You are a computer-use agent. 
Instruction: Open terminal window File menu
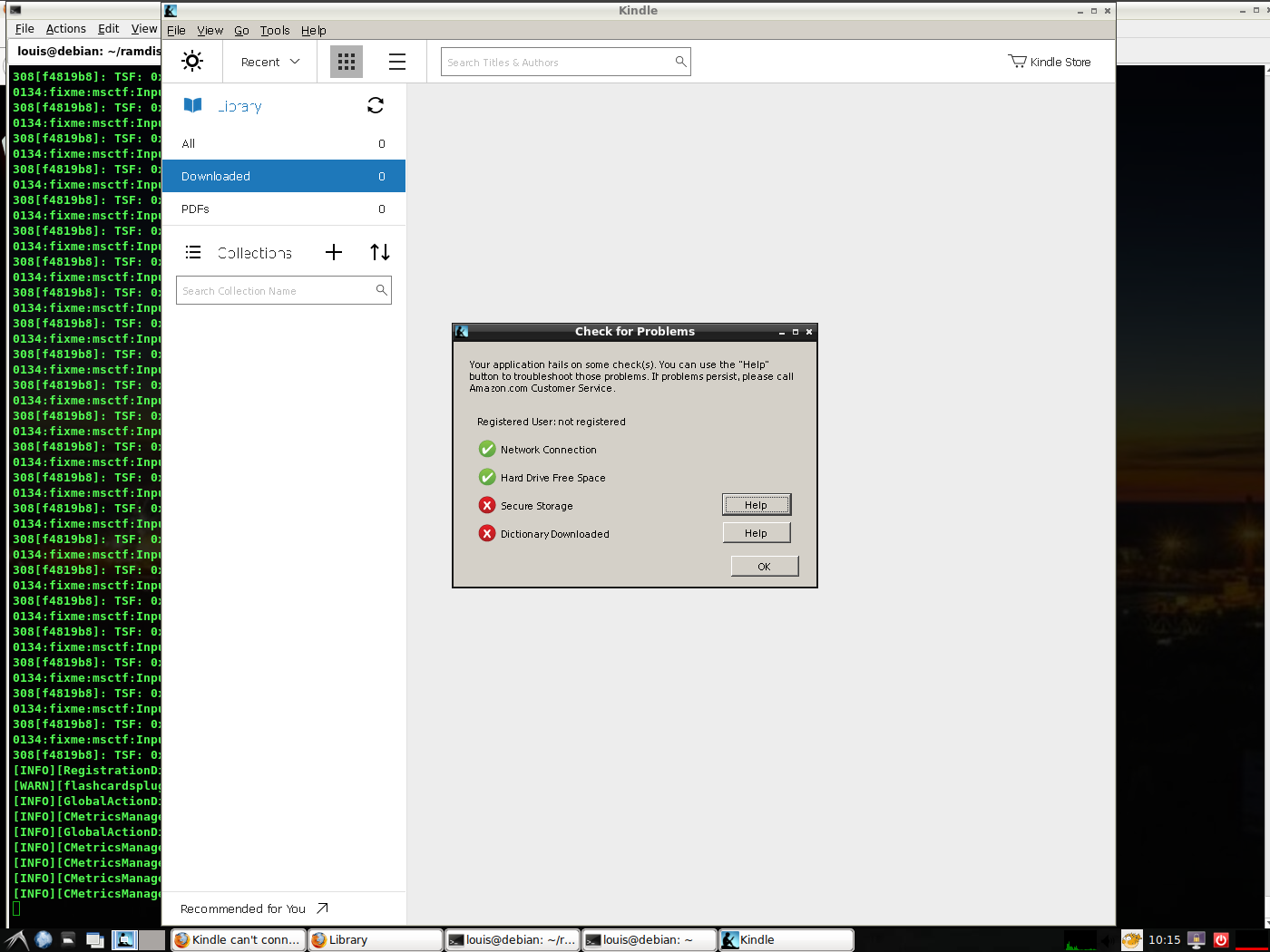24,29
